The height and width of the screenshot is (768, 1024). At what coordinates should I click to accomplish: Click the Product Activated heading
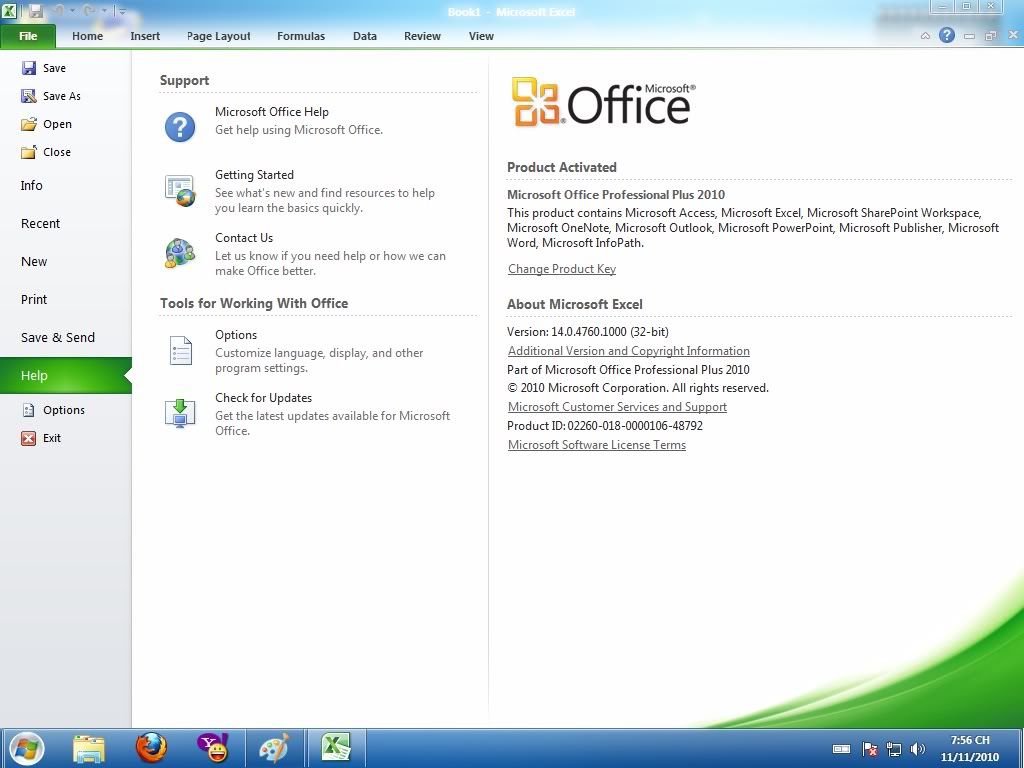click(x=562, y=167)
